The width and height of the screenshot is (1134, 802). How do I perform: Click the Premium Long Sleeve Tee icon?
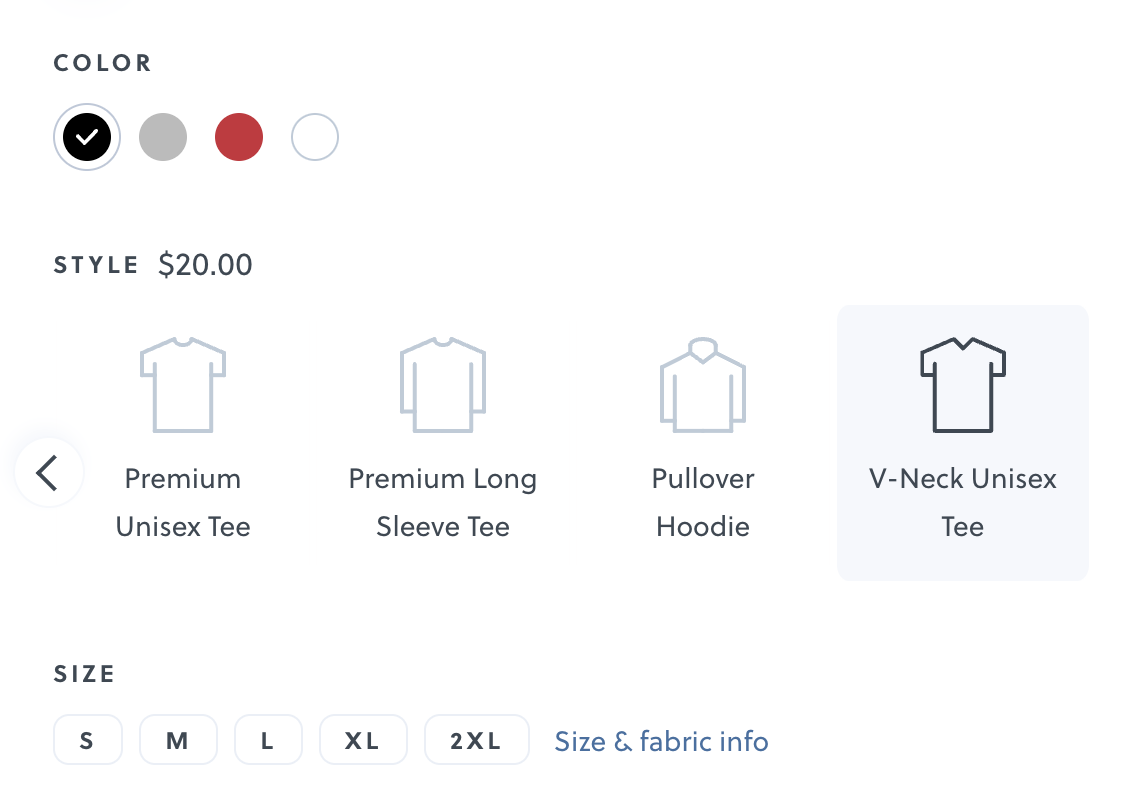[443, 385]
